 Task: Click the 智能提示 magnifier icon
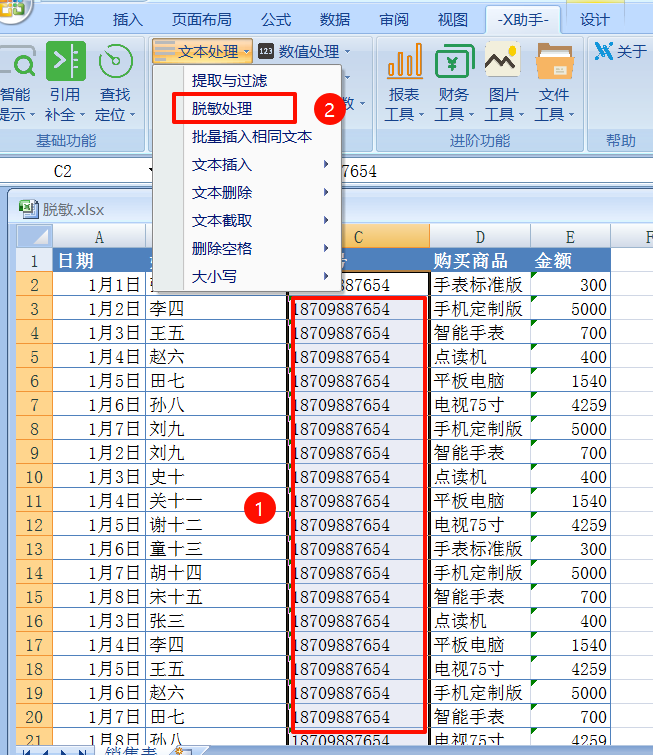[18, 61]
